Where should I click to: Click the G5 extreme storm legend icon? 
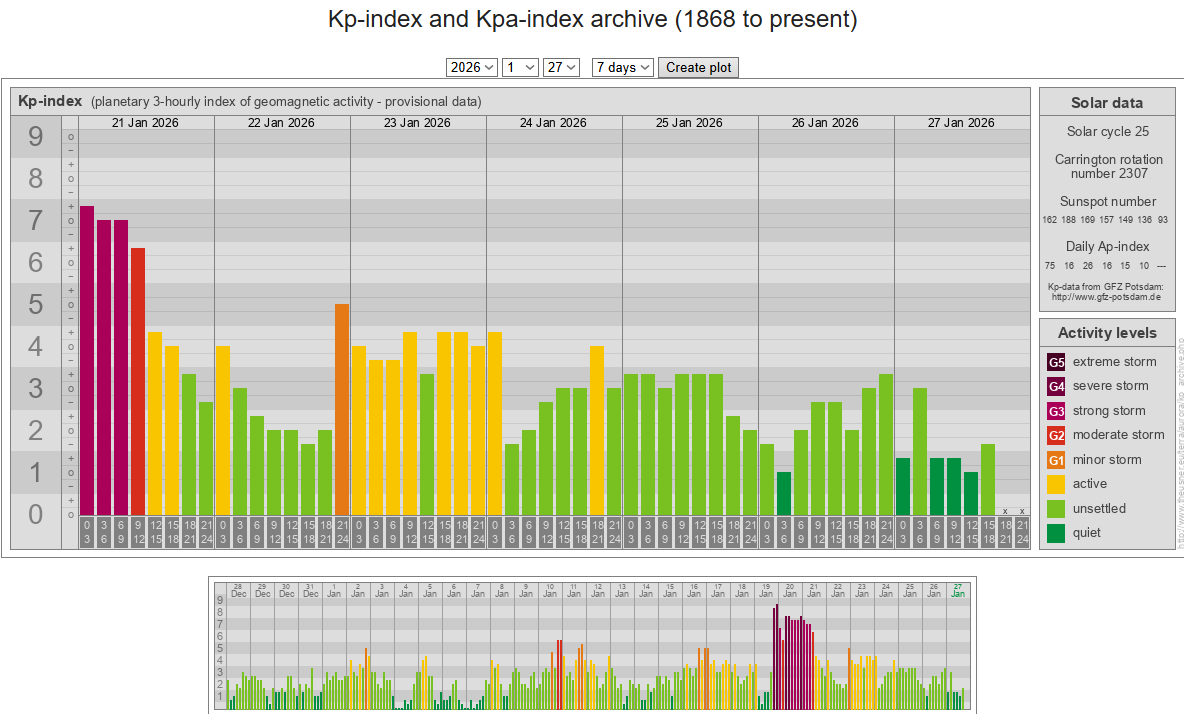coord(1056,362)
